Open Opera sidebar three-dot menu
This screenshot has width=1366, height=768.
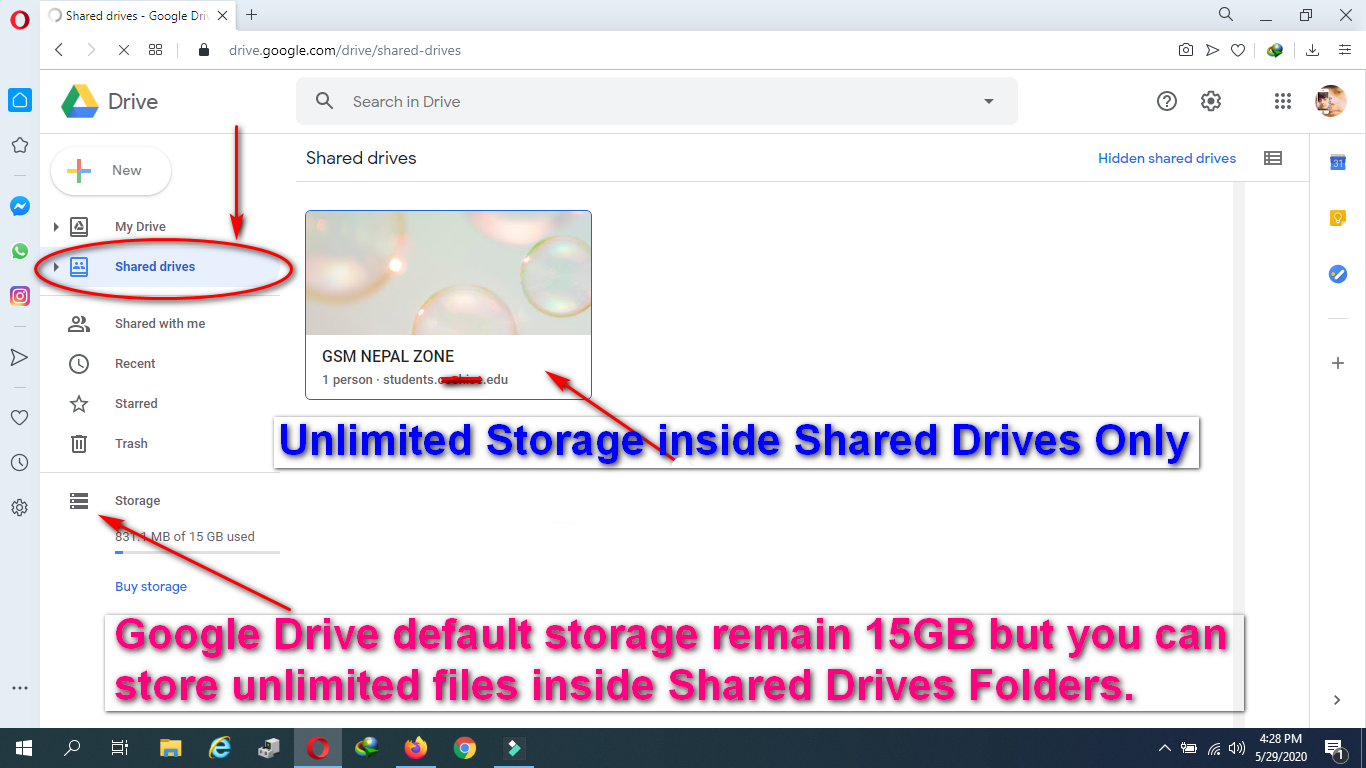[x=20, y=688]
